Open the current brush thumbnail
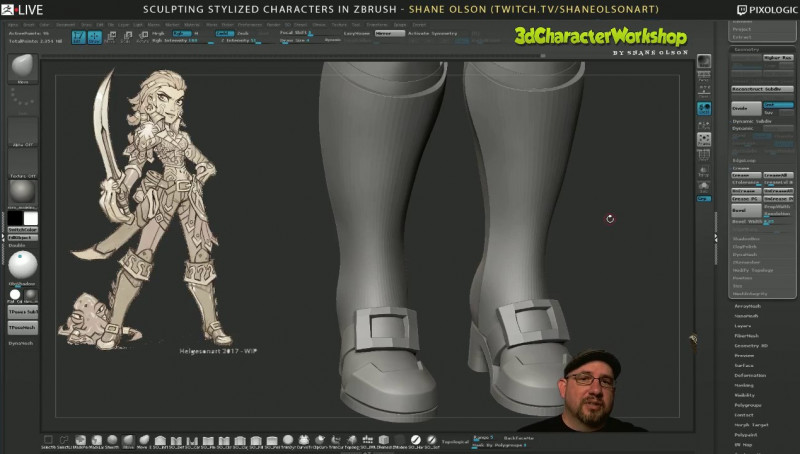Viewport: 800px width, 454px height. pos(23,68)
